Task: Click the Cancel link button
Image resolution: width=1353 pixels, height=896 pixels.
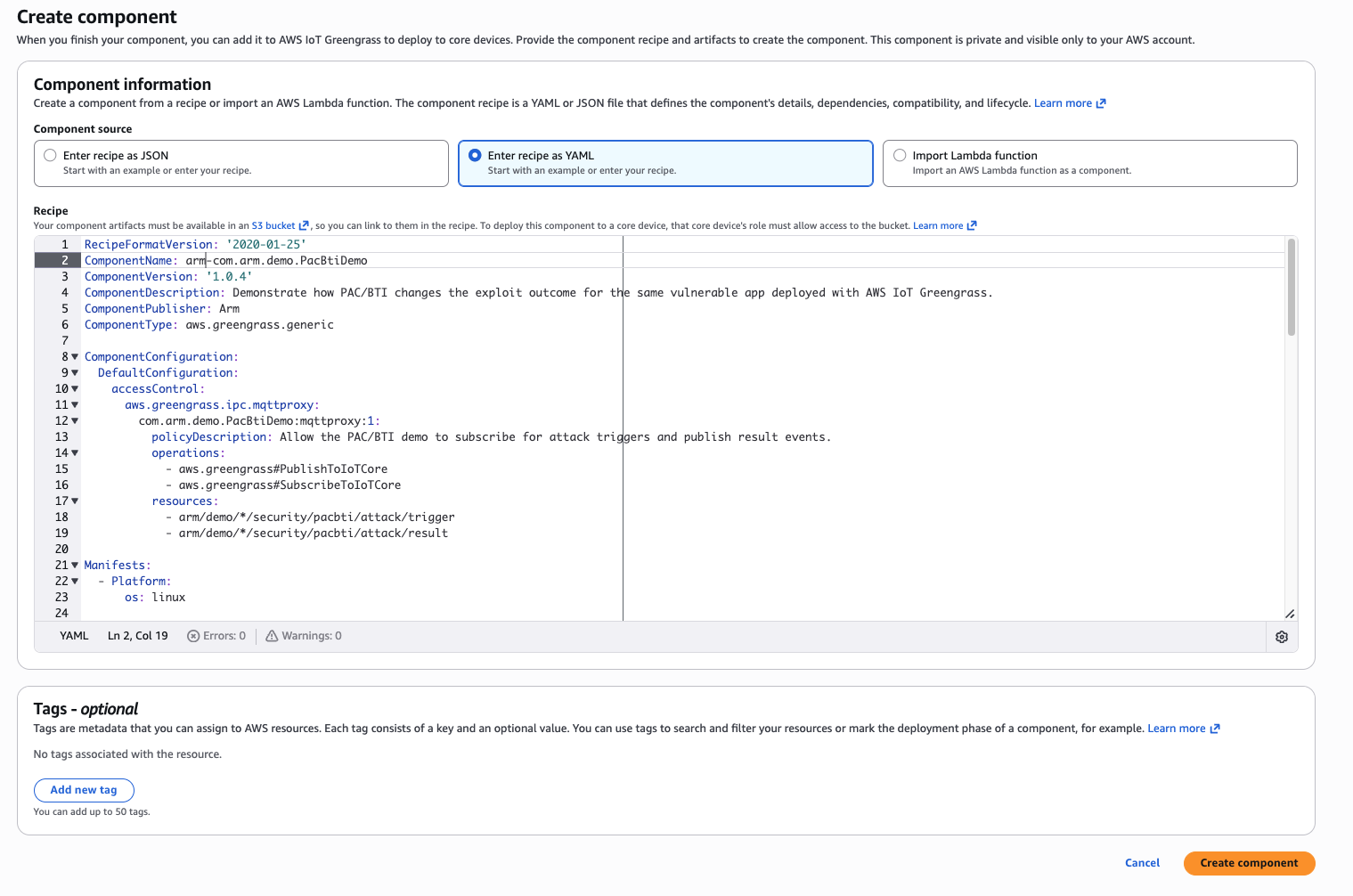Action: pos(1142,863)
